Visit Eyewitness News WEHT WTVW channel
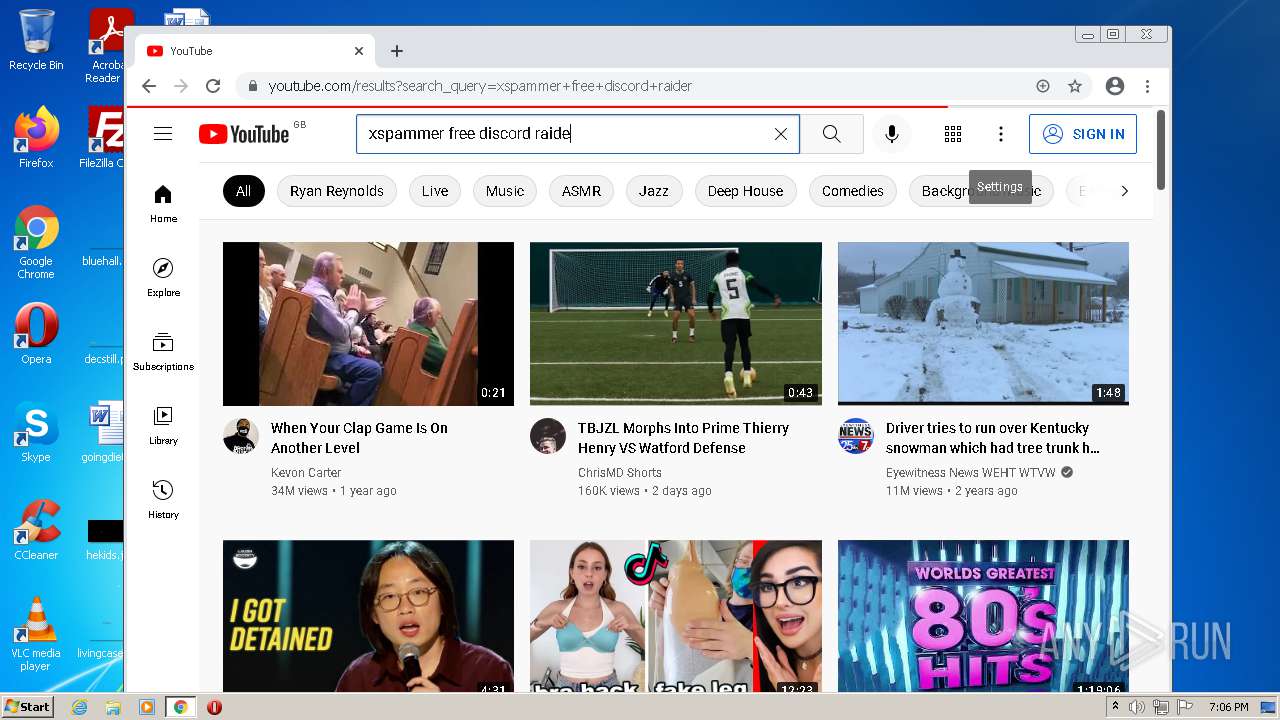 click(x=971, y=473)
